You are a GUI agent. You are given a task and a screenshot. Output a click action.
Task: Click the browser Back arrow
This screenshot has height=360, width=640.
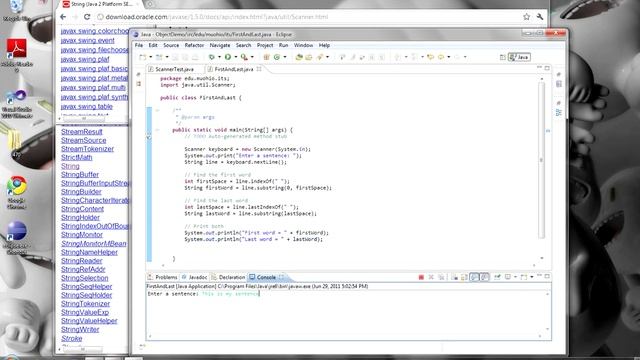coord(63,17)
